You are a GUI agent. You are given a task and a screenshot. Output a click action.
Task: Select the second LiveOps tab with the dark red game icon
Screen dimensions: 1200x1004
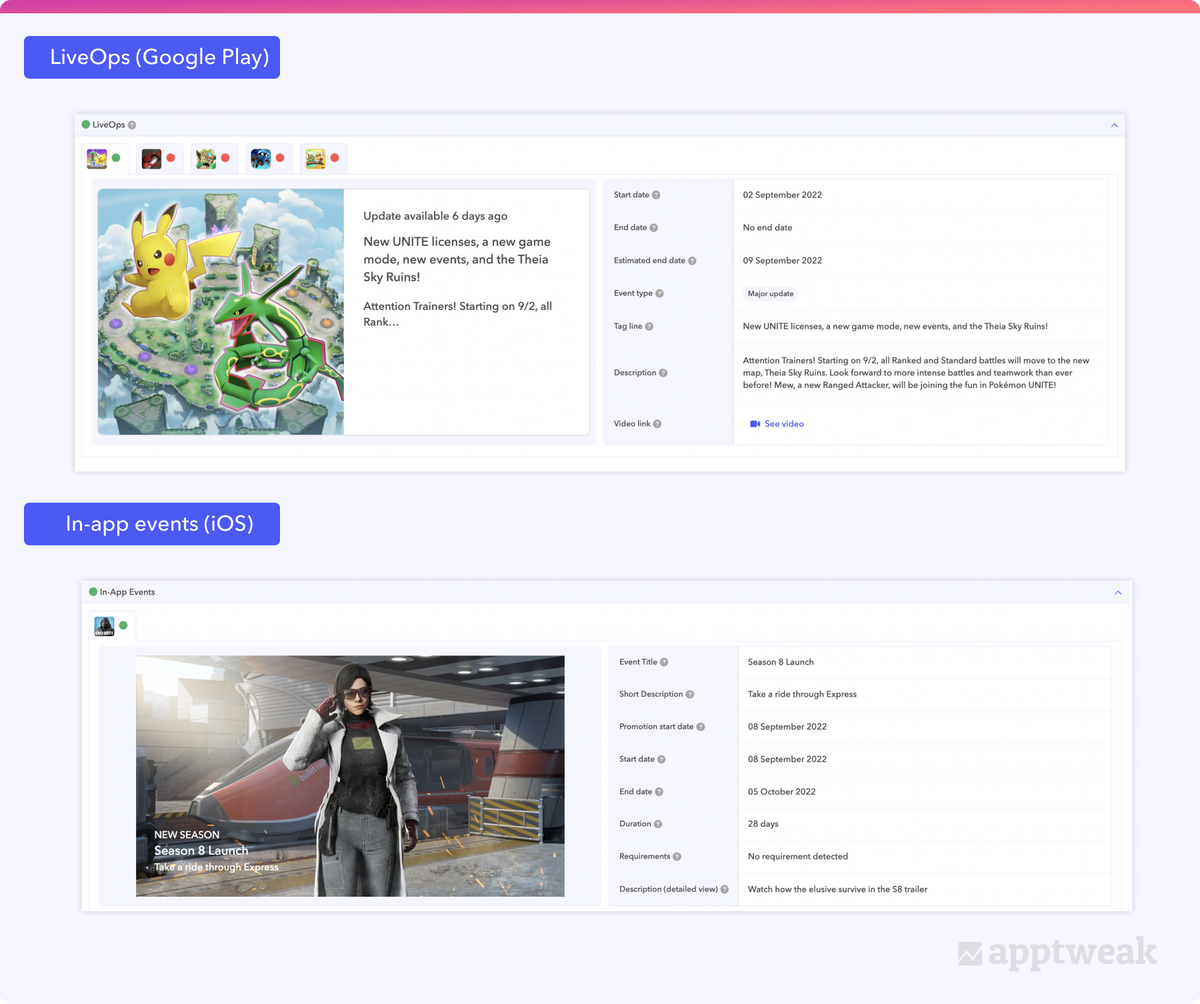pyautogui.click(x=159, y=159)
